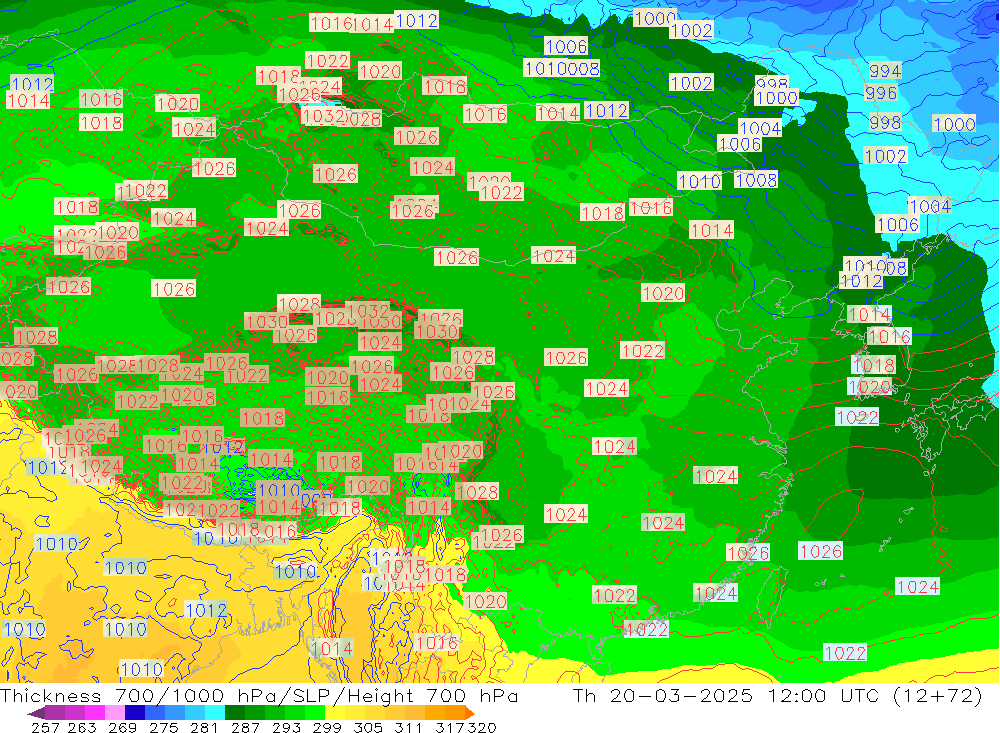The height and width of the screenshot is (733, 1000).
Task: Click the map title starting with Thickness 700/1000 hPa
Action: 259,696
